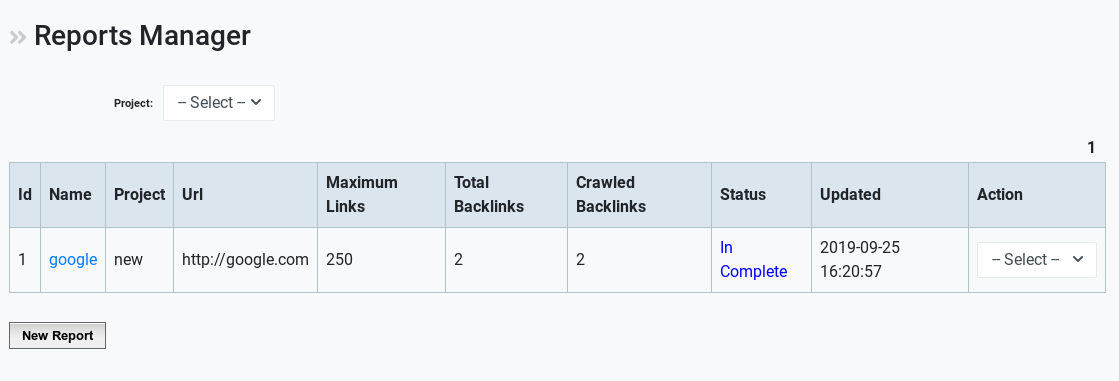Image resolution: width=1119 pixels, height=381 pixels.
Task: Click the chevron arrow in Action dropdown
Action: (1078, 259)
